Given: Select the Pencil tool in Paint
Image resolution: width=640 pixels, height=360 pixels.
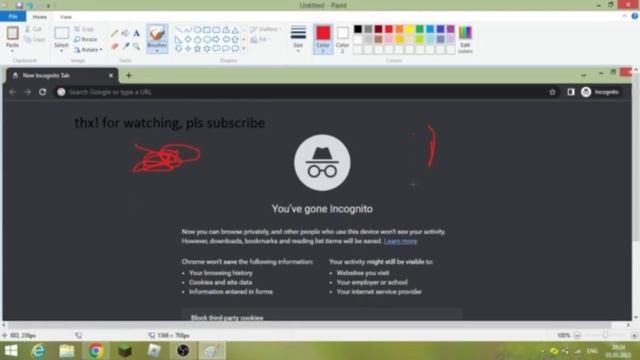Looking at the screenshot, I should point(115,33).
